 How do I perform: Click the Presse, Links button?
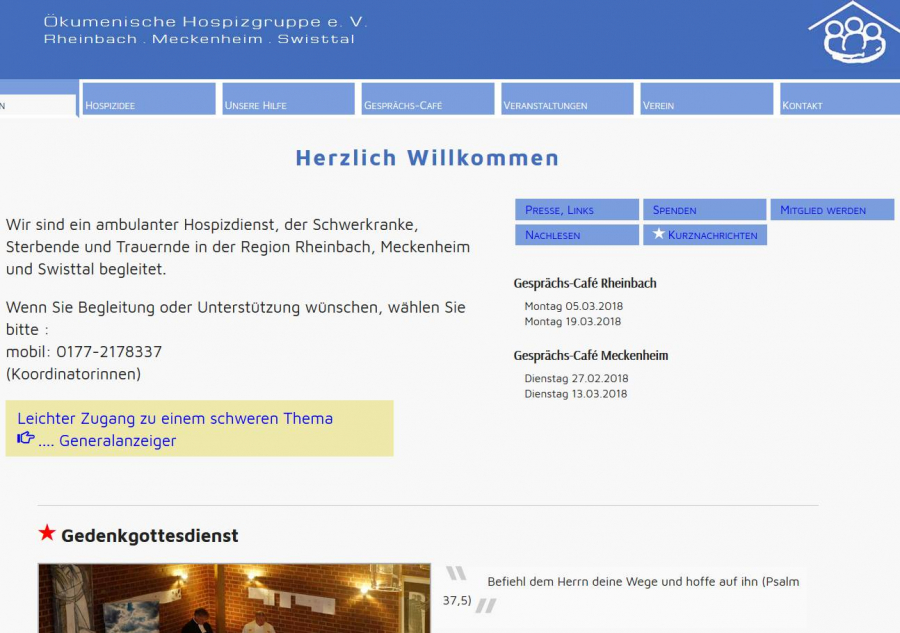(577, 210)
